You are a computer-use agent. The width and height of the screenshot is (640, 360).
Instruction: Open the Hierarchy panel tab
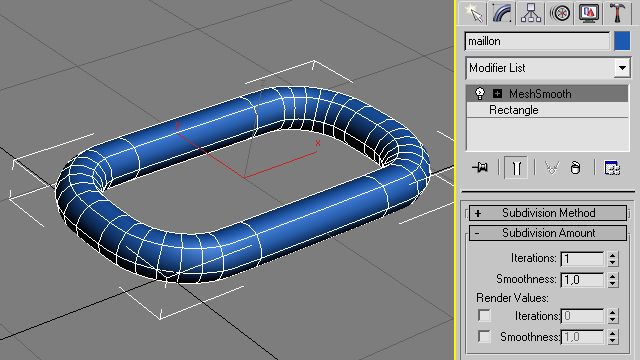pos(531,13)
